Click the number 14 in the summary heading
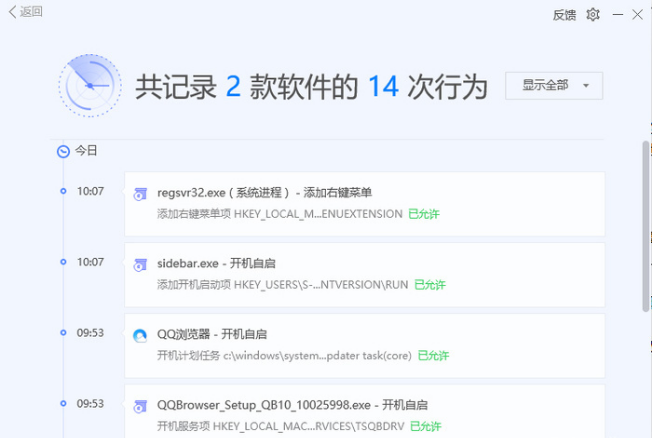Viewport: 653px width, 438px height. 383,87
